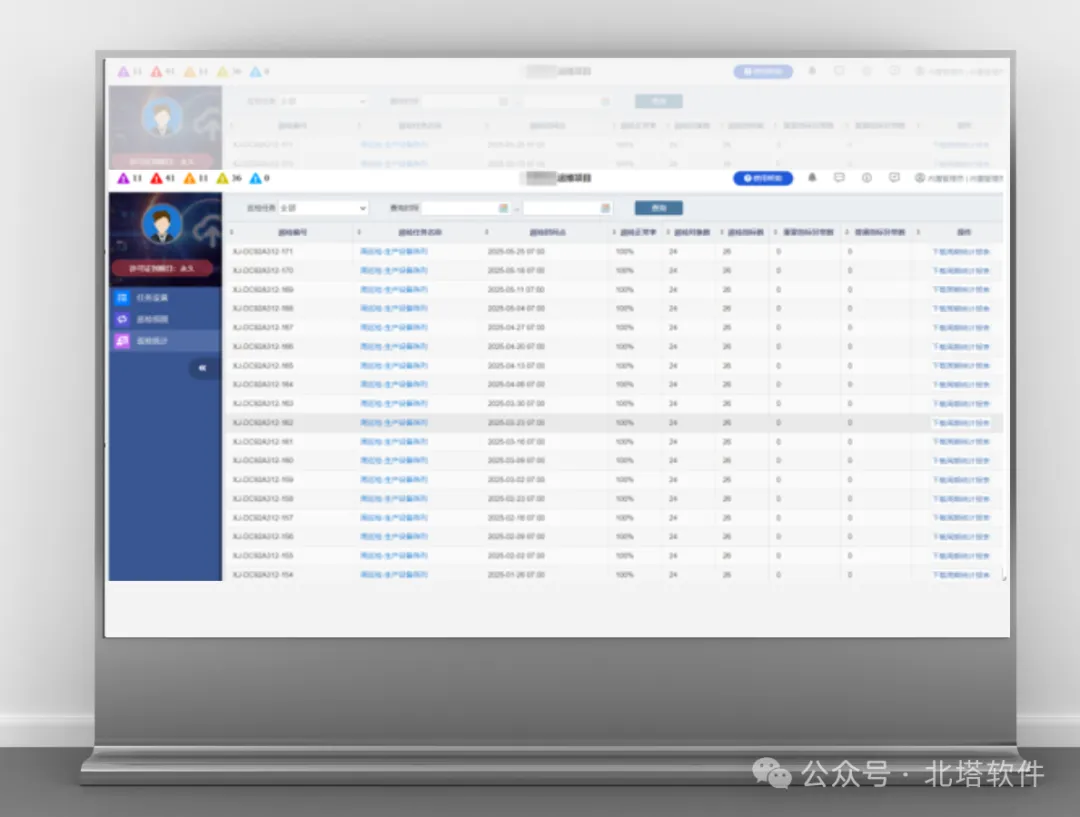This screenshot has height=817, width=1080.
Task: Click the blue pill-shaped help button in the header
Action: tap(763, 178)
